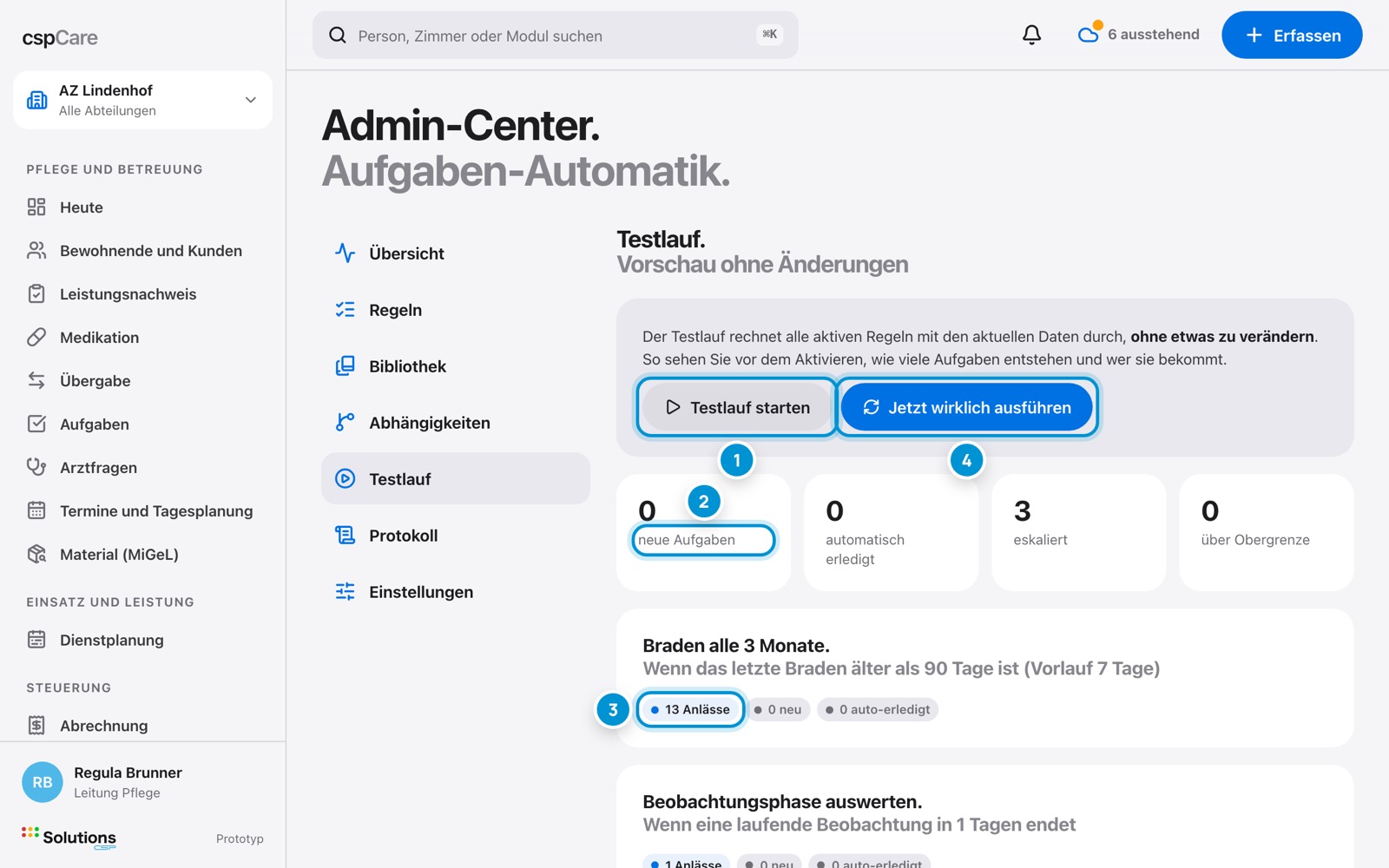Screen dimensions: 1389x868
Task: Click Jetzt wirklich ausführen button
Action: [x=967, y=407]
